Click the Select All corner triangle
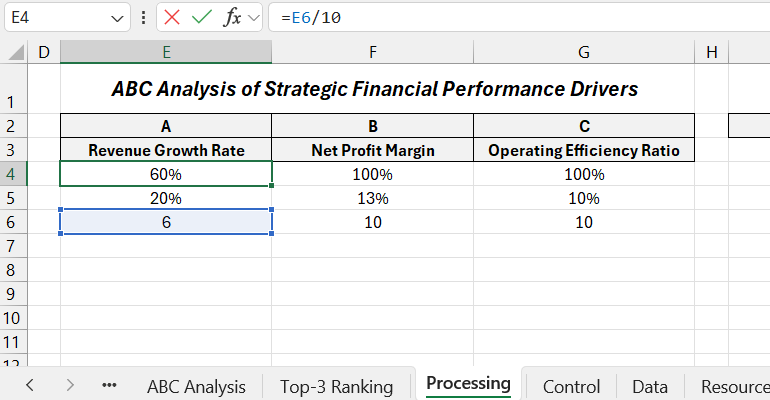This screenshot has width=770, height=400. 17,52
